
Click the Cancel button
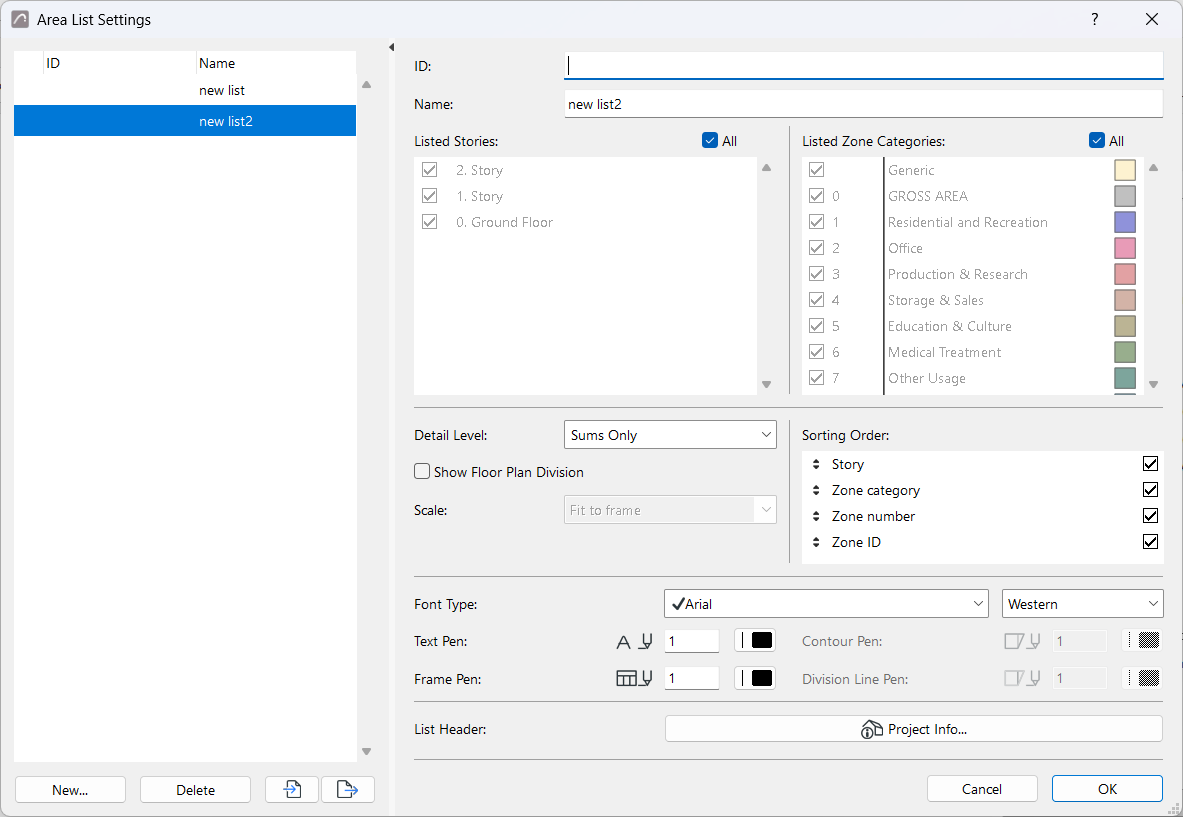[982, 789]
